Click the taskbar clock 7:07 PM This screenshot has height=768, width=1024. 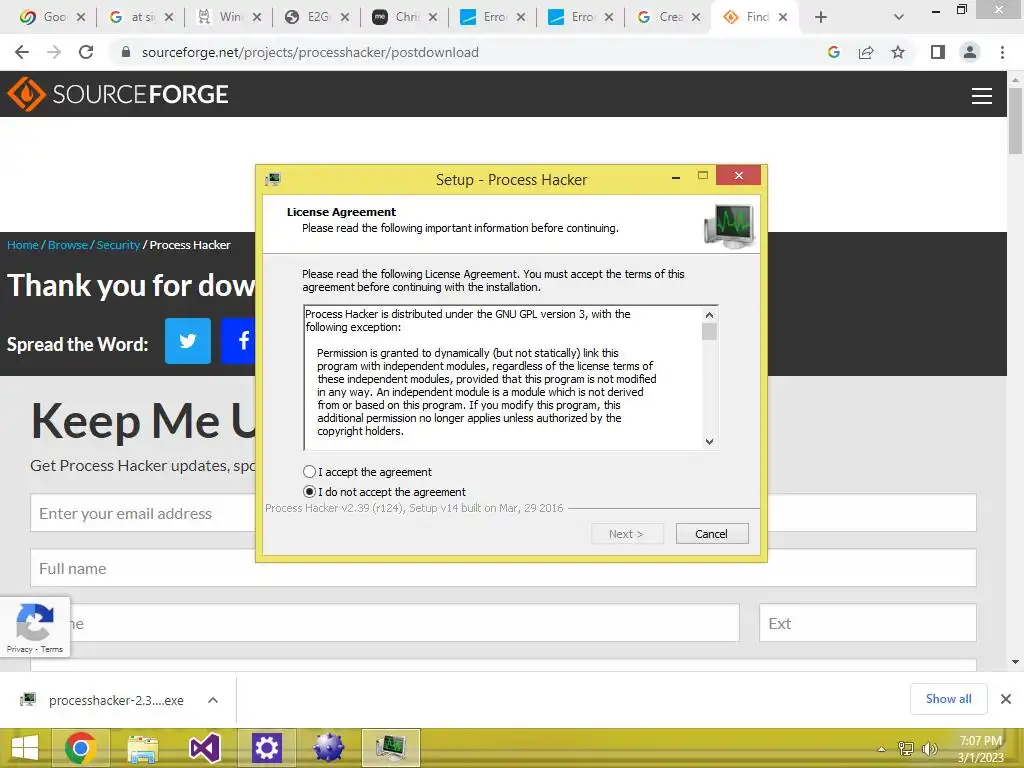(x=980, y=741)
